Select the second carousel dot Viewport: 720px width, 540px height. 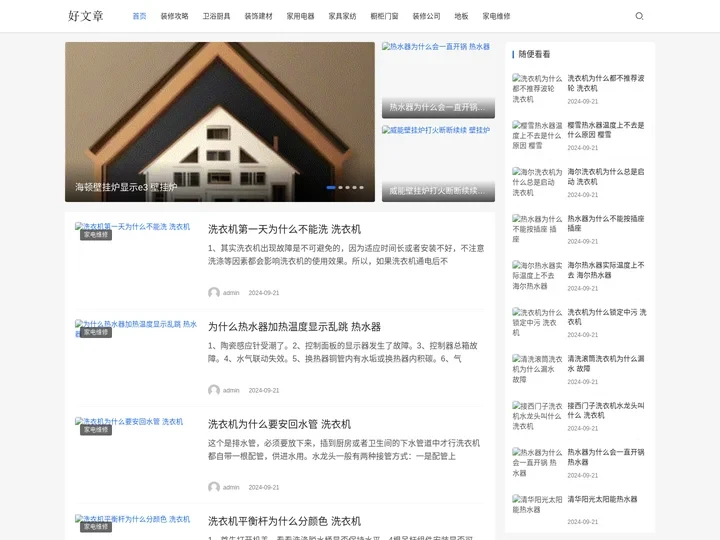340,187
